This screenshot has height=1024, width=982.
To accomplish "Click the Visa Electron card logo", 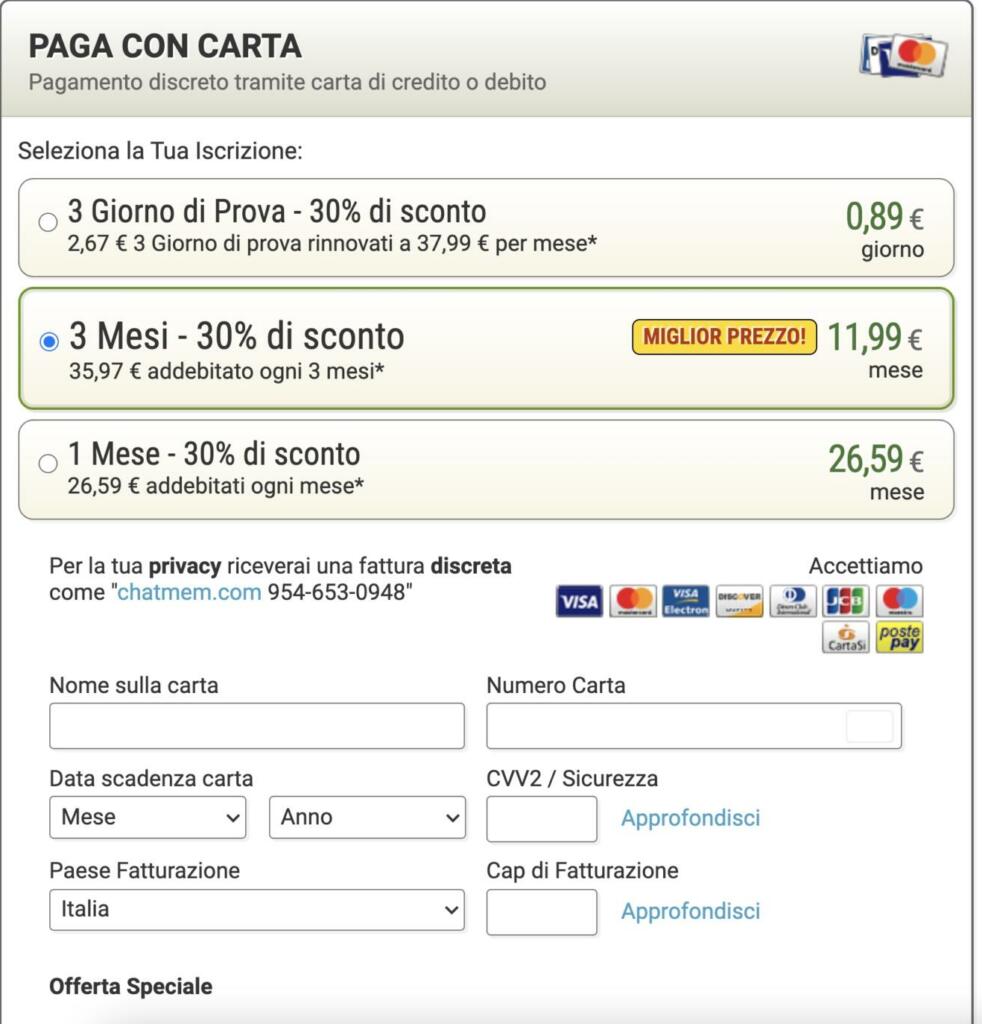I will click(x=686, y=601).
